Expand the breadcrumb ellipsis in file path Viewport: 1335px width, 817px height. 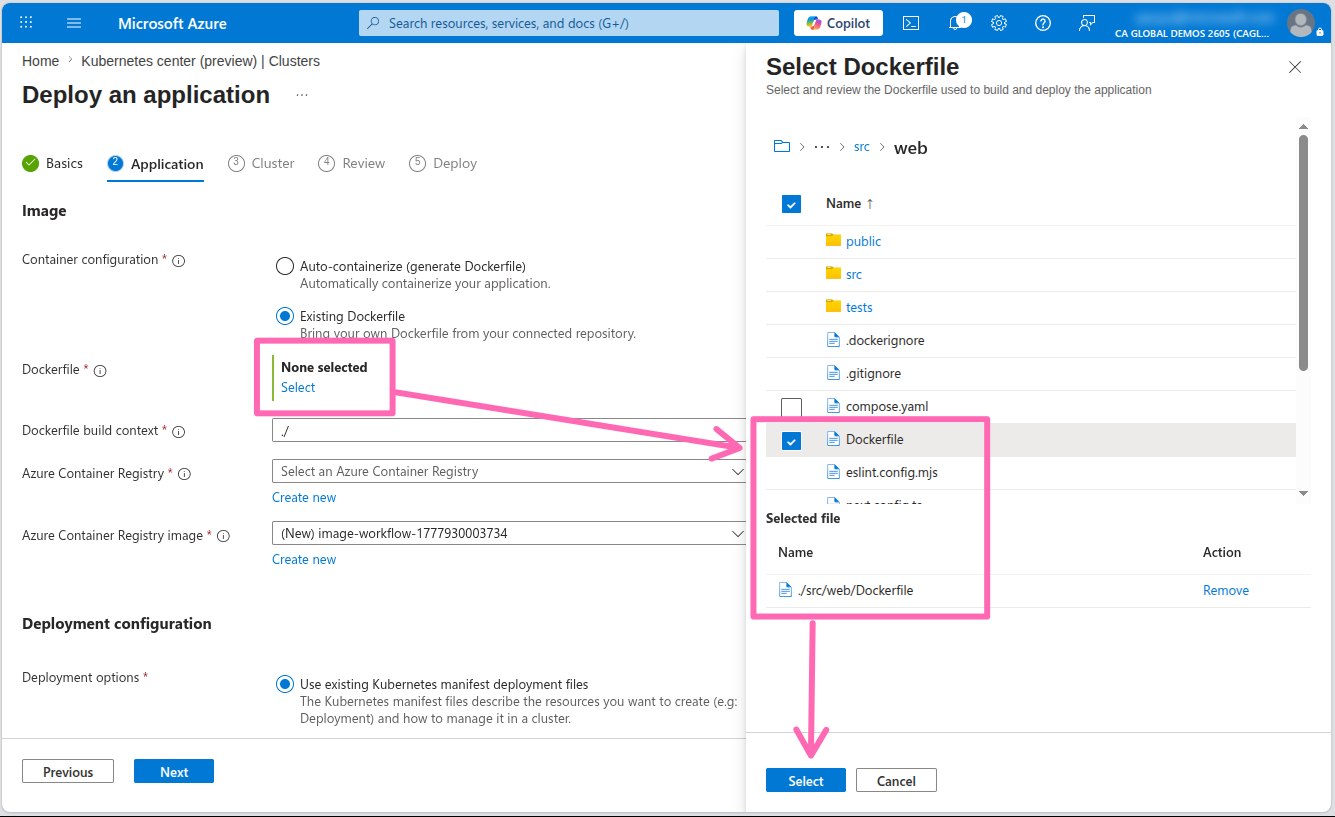point(822,147)
